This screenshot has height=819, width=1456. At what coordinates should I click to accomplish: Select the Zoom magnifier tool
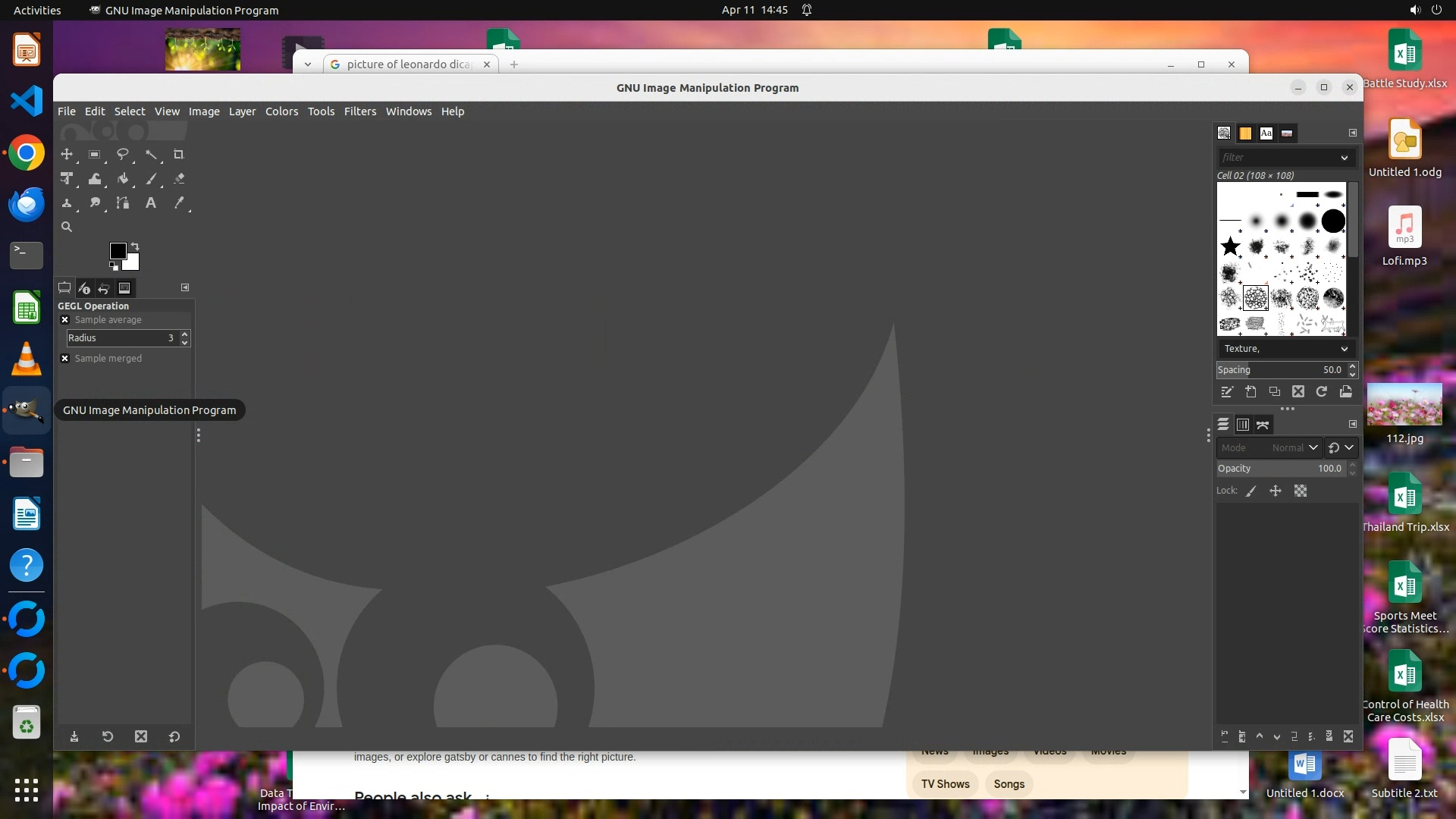pyautogui.click(x=67, y=227)
